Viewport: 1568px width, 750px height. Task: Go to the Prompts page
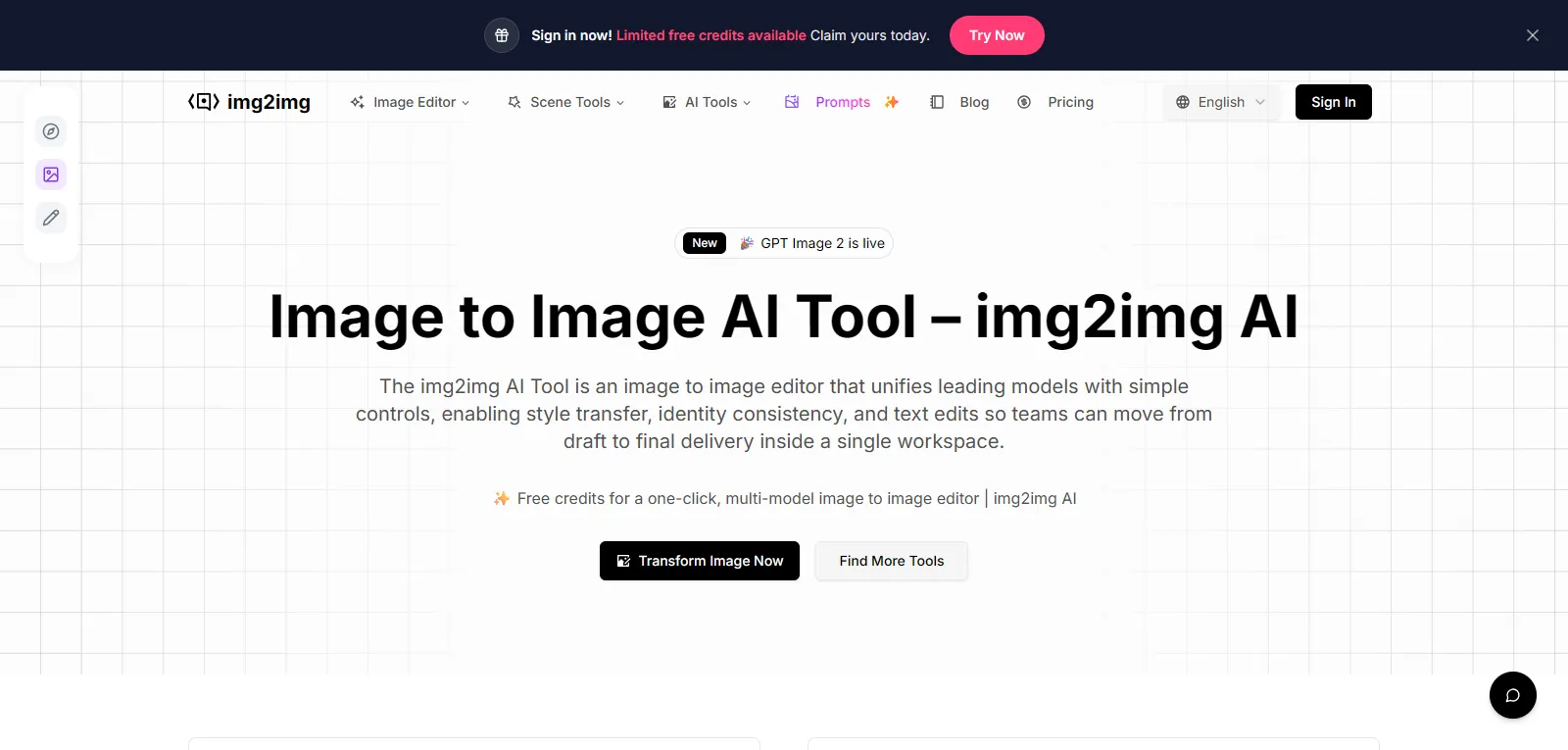pos(842,102)
